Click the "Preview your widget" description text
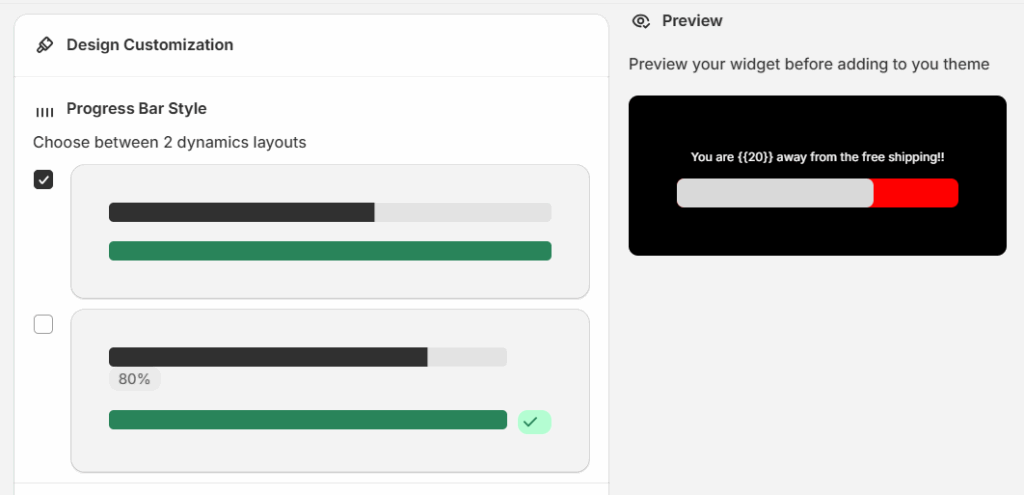 tap(809, 64)
